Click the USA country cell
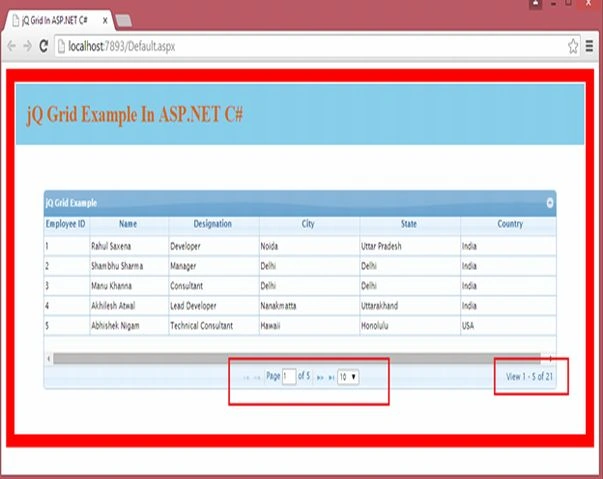The width and height of the screenshot is (603, 479). (x=508, y=326)
